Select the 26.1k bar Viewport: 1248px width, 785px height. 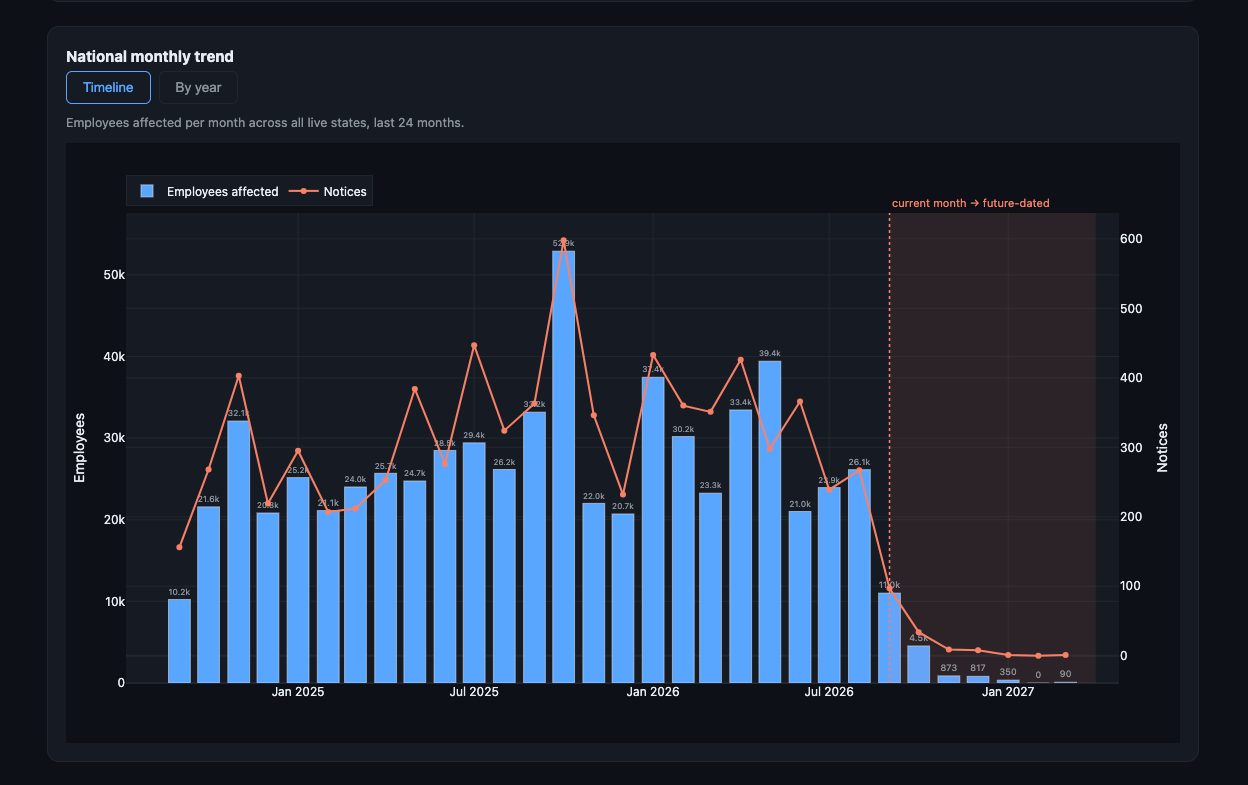859,576
